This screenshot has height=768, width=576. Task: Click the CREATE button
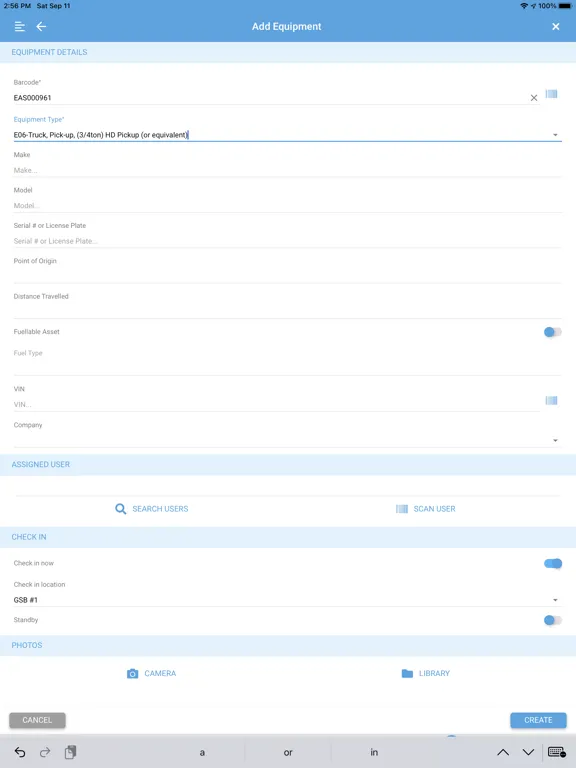538,720
